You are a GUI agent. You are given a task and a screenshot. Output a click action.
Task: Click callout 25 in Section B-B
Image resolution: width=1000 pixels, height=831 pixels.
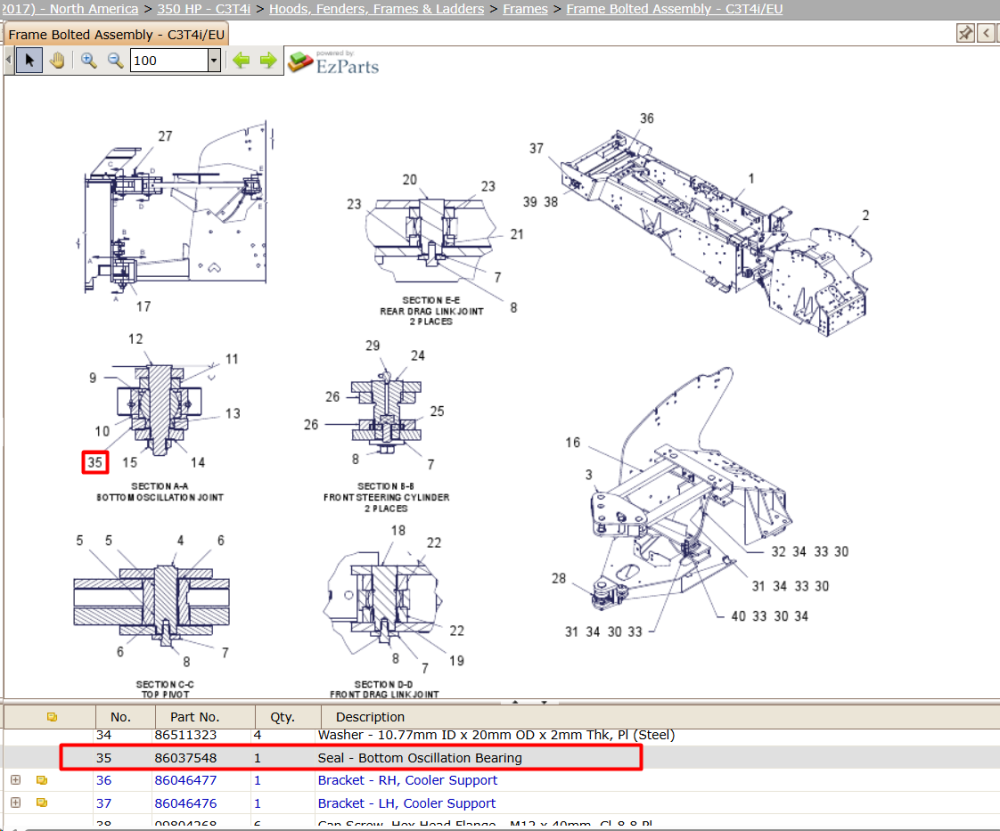pos(437,411)
